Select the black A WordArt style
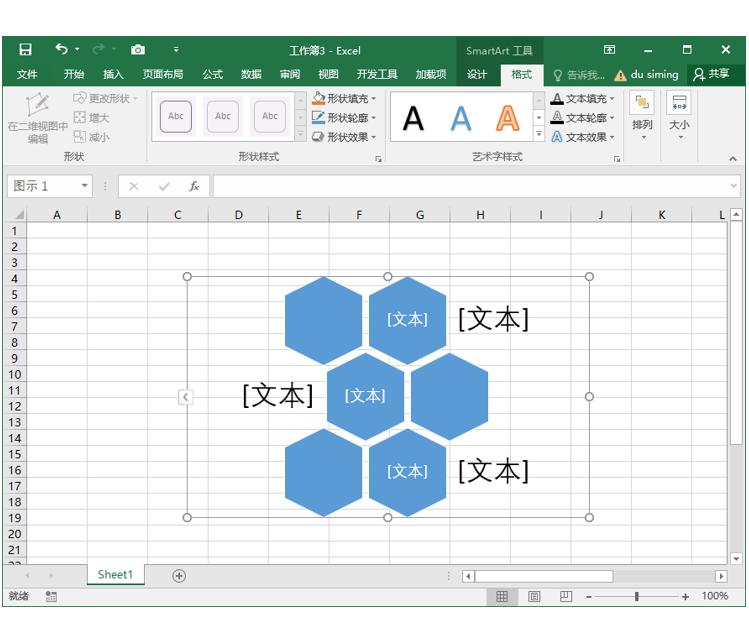Image resolution: width=749 pixels, height=639 pixels. 414,119
